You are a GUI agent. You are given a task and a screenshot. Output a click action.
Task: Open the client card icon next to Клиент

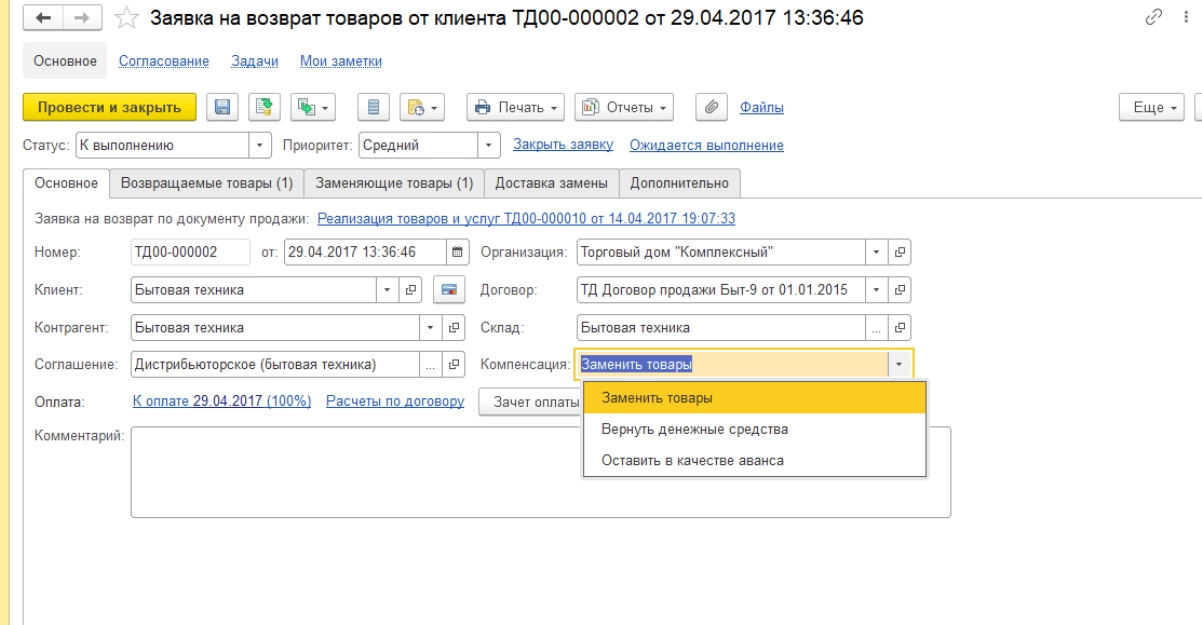[x=449, y=290]
